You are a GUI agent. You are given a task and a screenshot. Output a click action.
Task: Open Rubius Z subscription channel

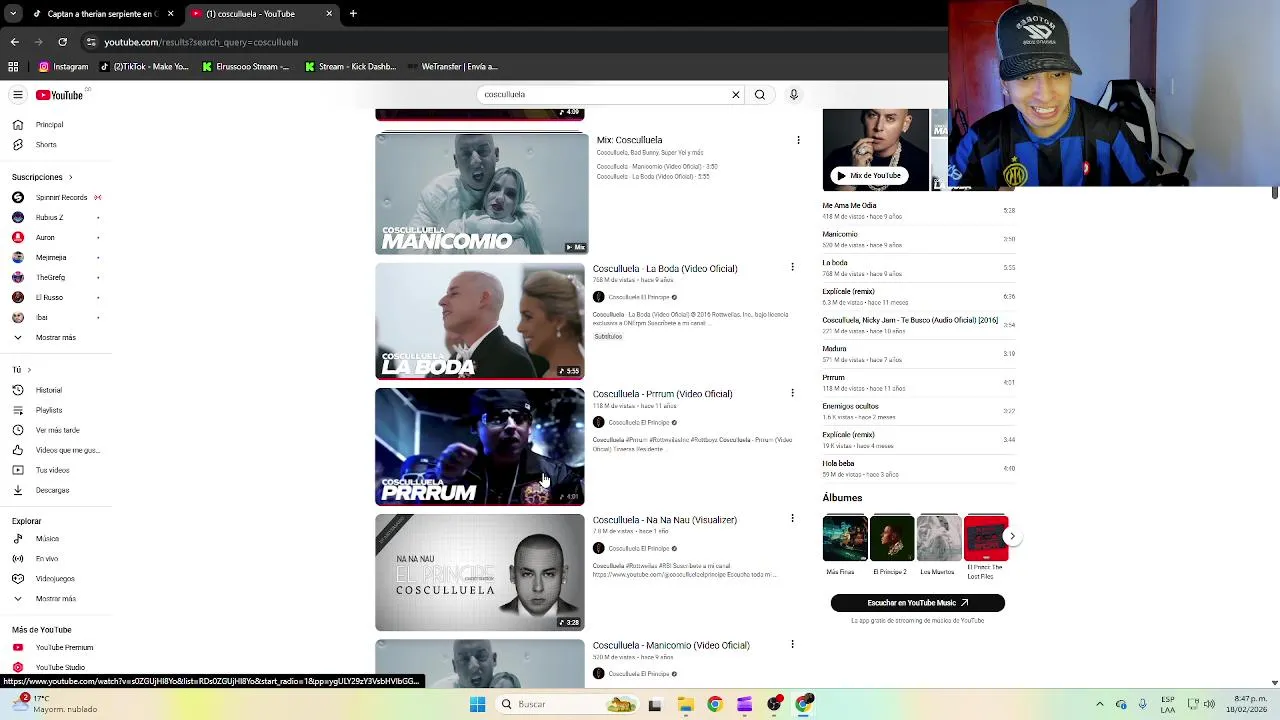[x=48, y=217]
